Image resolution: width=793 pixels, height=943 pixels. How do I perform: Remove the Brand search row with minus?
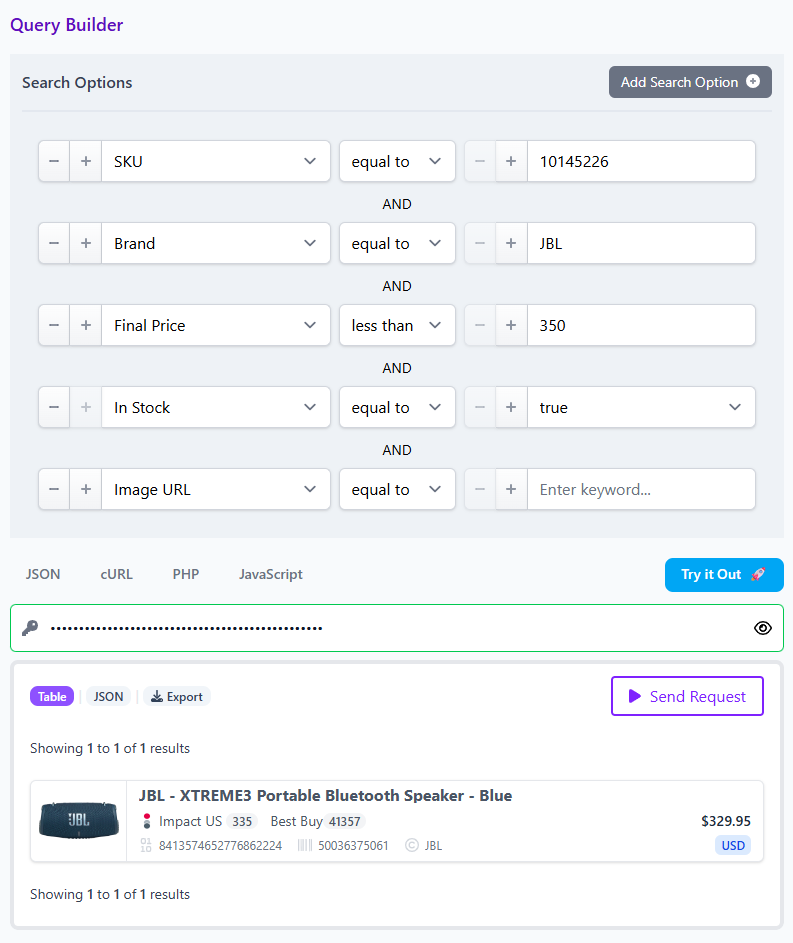pyautogui.click(x=54, y=243)
